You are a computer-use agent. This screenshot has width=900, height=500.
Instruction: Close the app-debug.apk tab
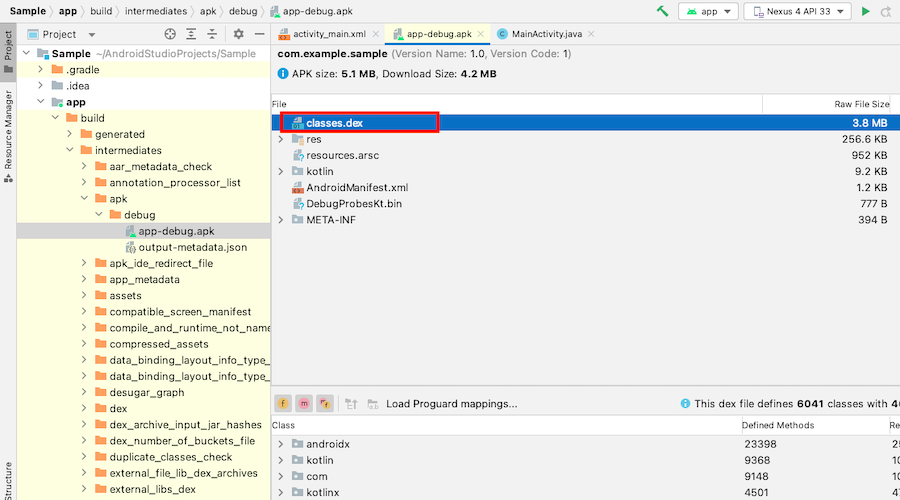coord(481,34)
